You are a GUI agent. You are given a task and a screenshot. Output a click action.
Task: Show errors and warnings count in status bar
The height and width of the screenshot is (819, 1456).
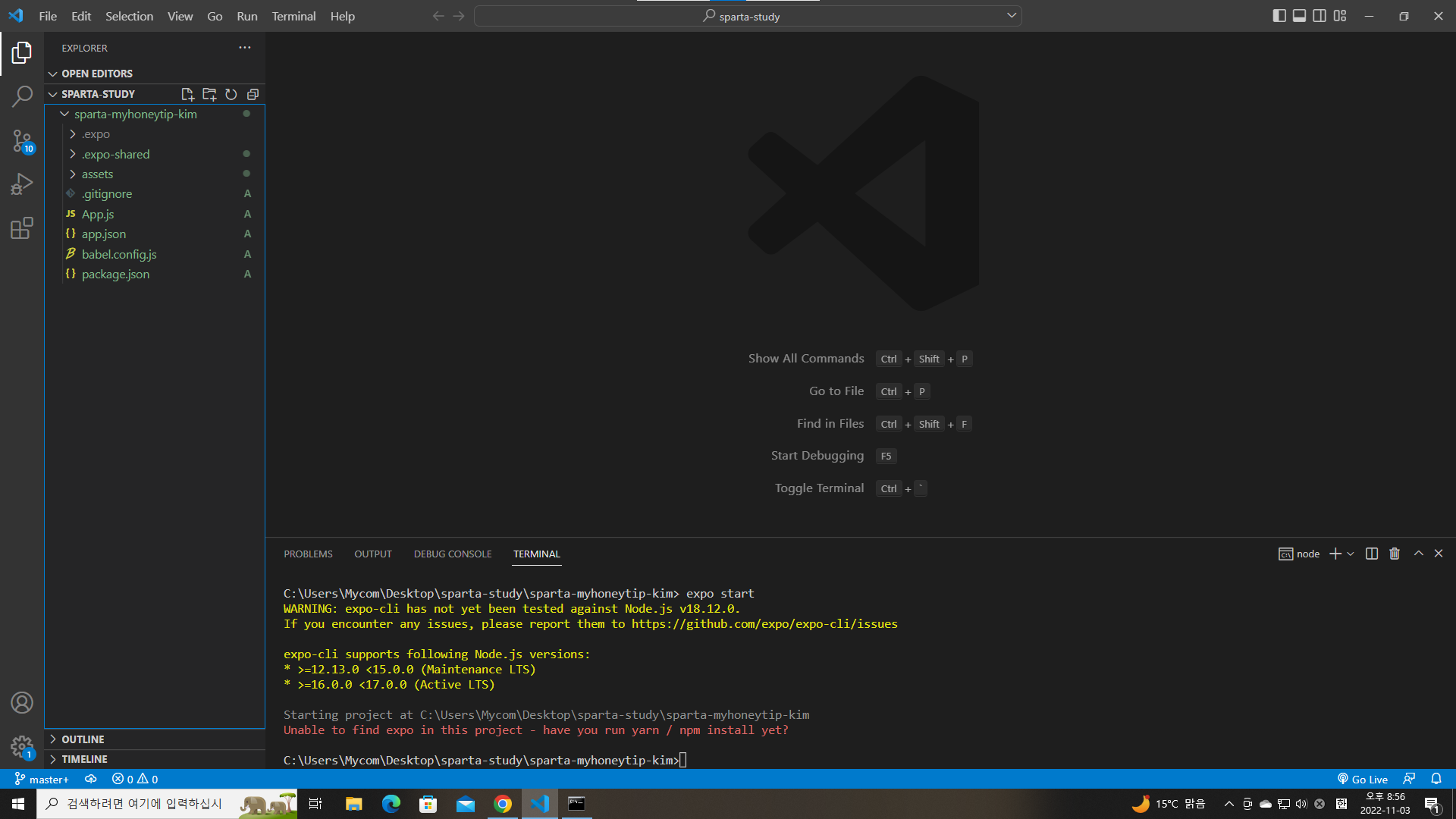point(135,779)
